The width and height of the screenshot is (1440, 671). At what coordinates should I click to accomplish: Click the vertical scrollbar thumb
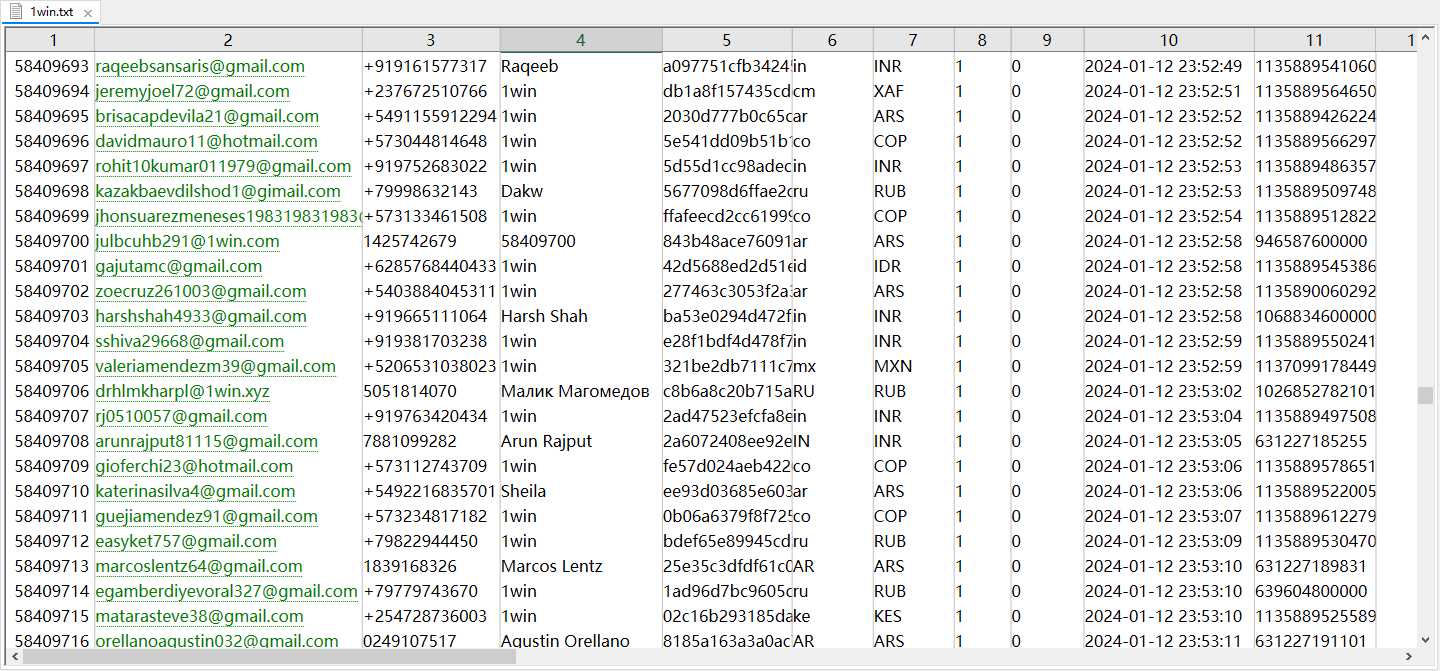pyautogui.click(x=1425, y=395)
